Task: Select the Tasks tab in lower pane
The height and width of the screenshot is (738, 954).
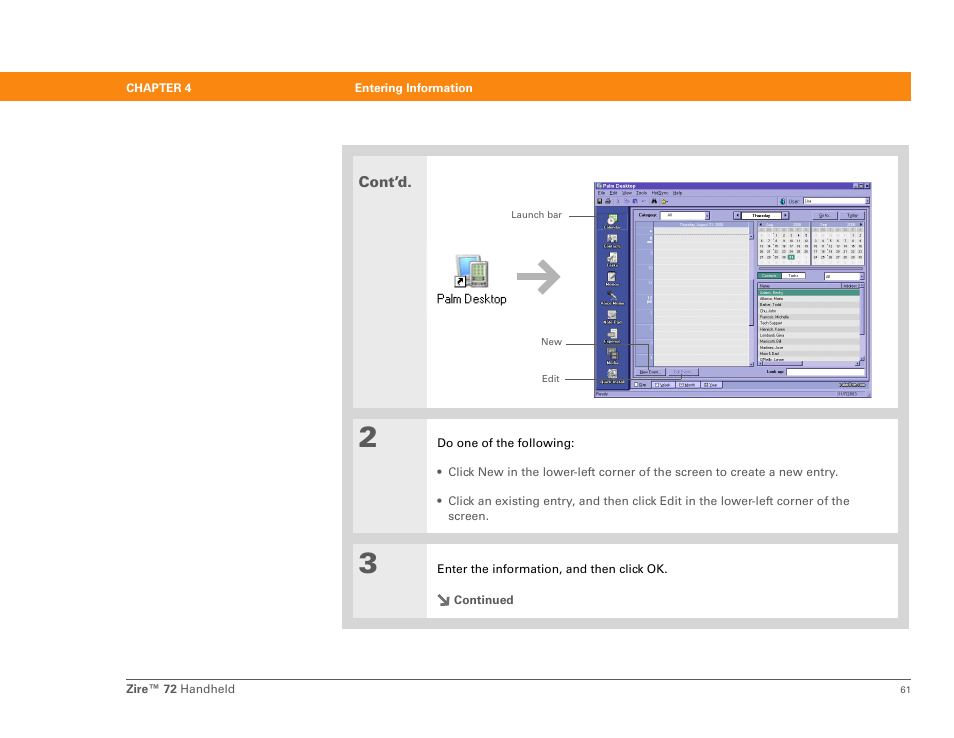Action: pos(793,276)
